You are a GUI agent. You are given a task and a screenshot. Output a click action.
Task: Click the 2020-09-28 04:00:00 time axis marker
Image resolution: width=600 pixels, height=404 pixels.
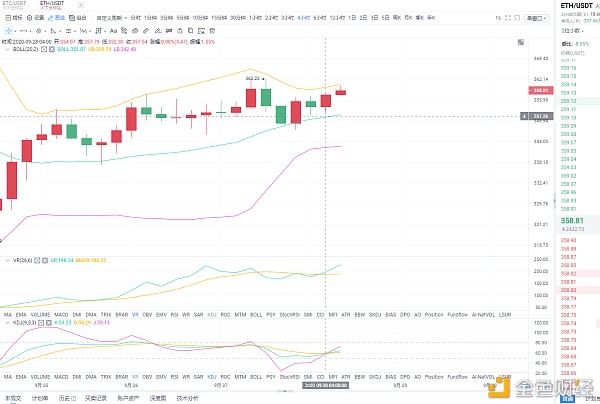pos(325,385)
